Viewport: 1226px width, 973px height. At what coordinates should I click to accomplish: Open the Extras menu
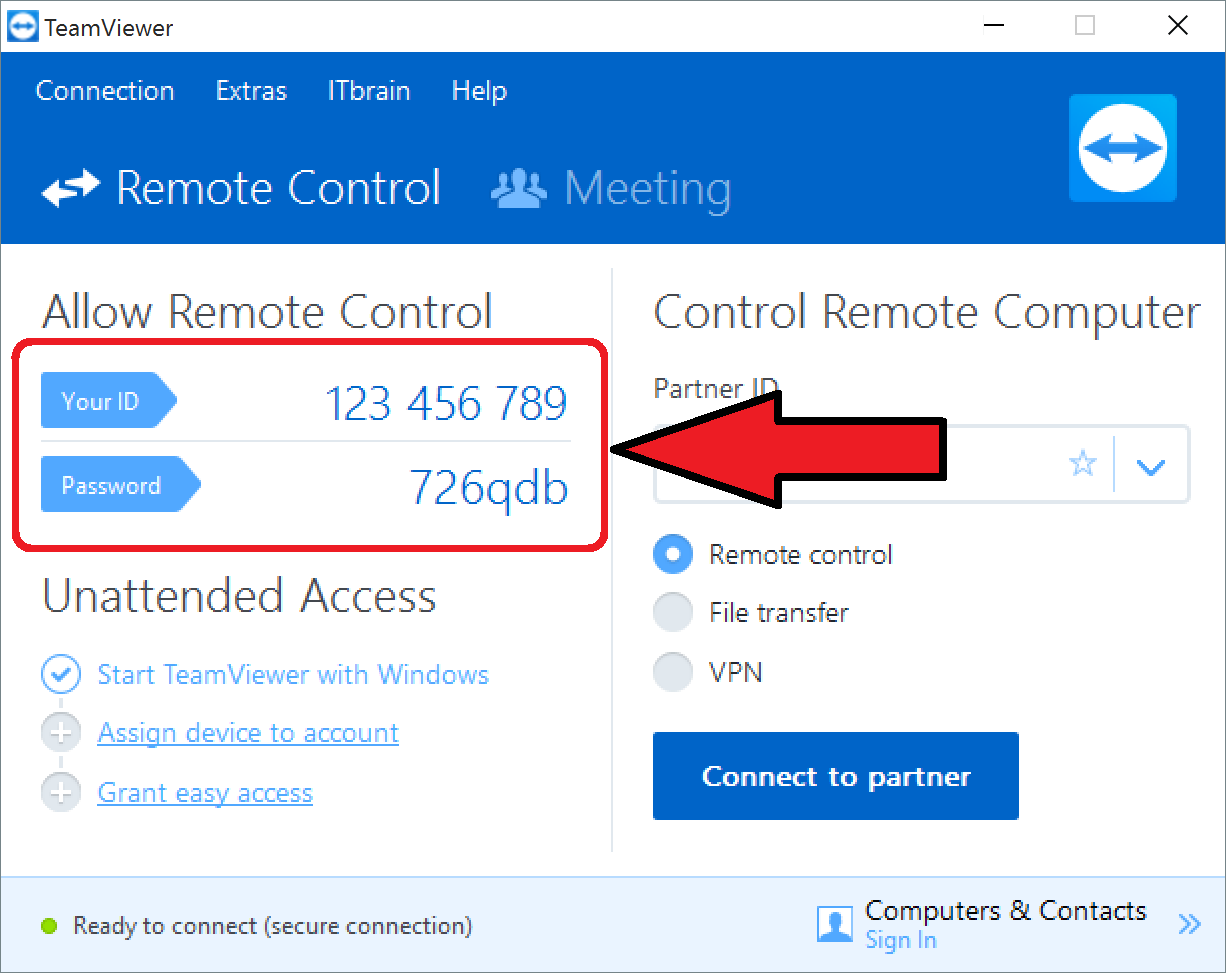point(250,91)
